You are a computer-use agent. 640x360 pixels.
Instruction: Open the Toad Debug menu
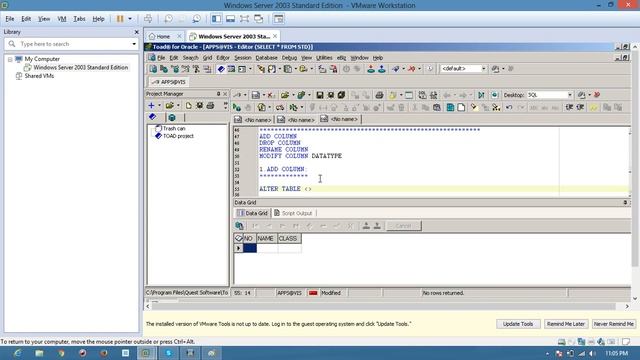click(289, 58)
